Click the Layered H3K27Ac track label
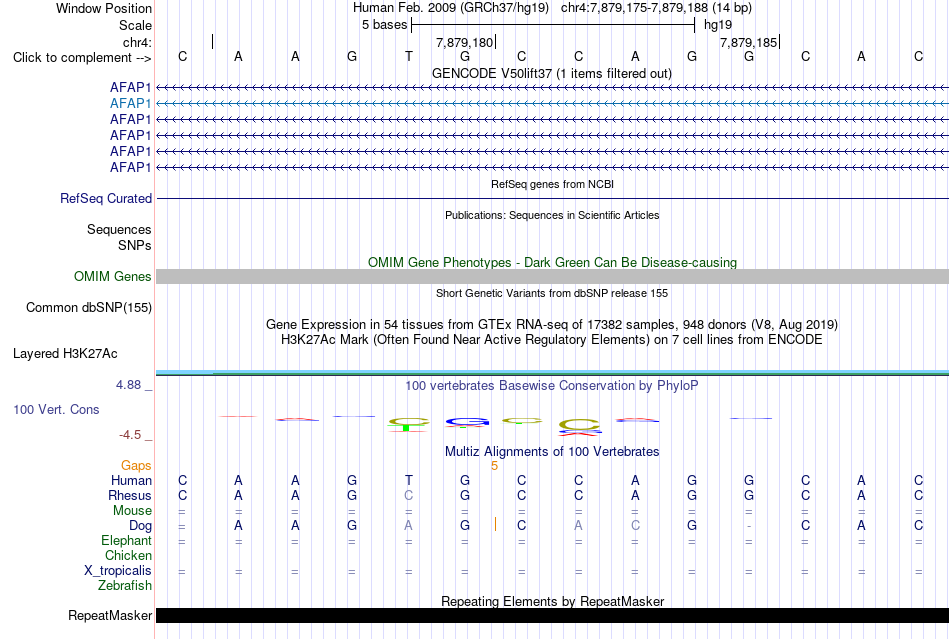 pos(65,354)
